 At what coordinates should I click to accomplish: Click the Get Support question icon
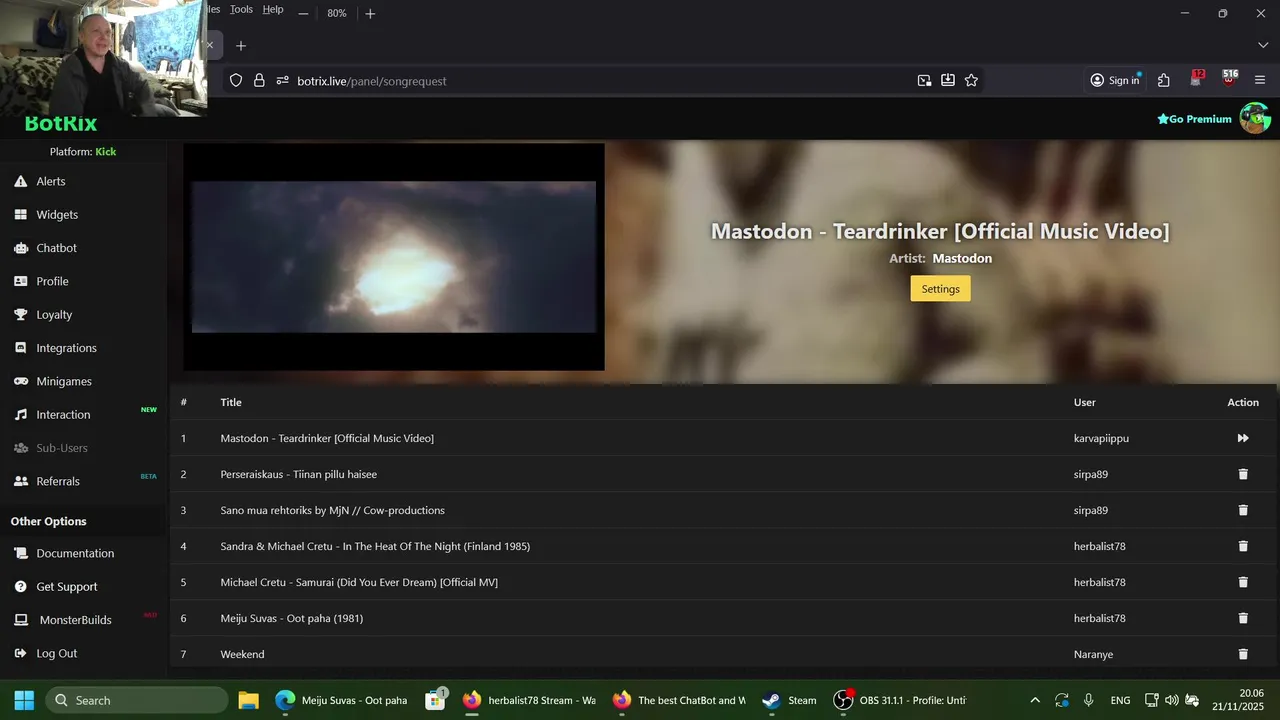pyautogui.click(x=20, y=587)
